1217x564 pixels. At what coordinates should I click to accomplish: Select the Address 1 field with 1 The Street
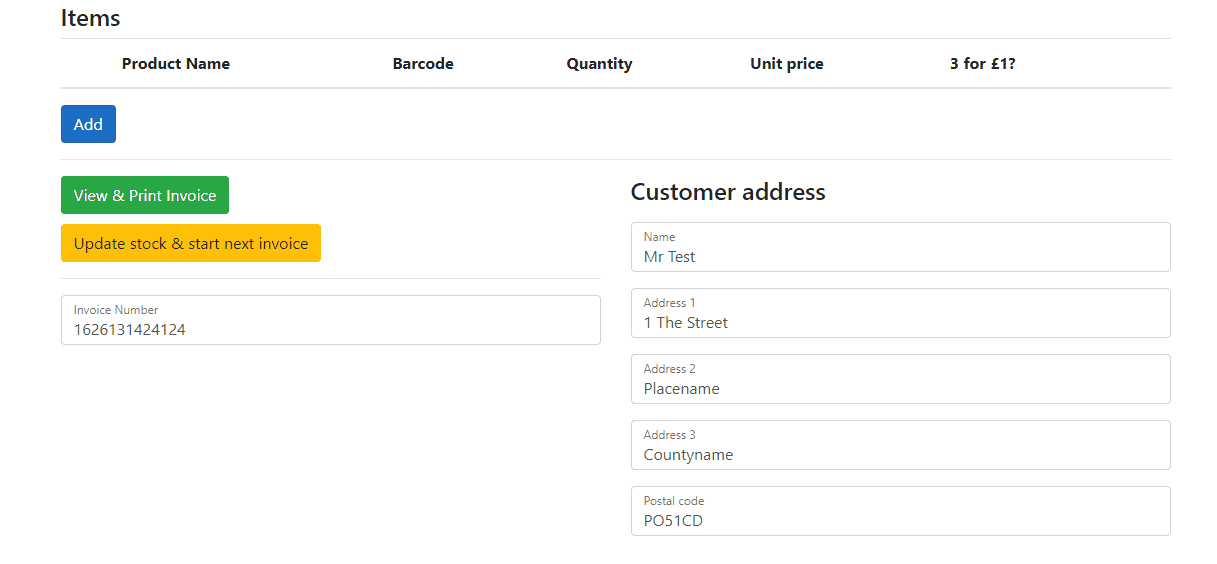(x=900, y=313)
